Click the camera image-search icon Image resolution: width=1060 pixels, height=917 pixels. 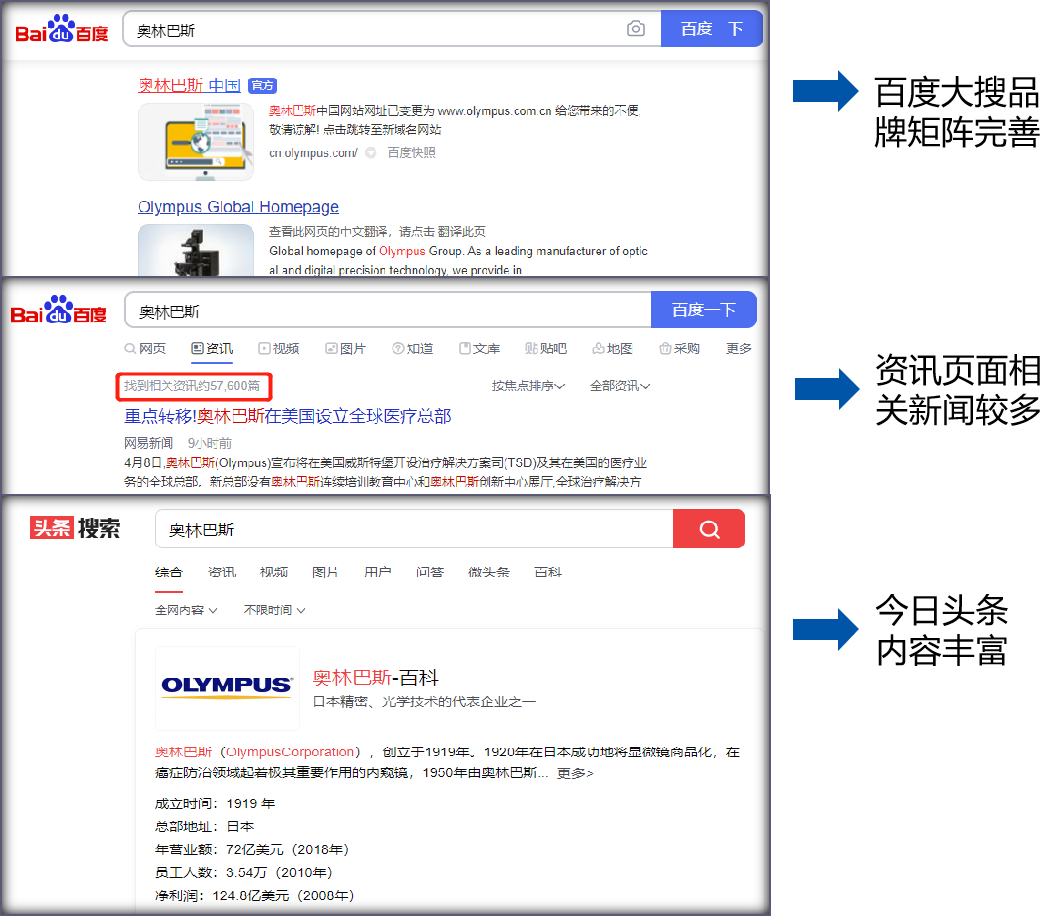pyautogui.click(x=636, y=29)
